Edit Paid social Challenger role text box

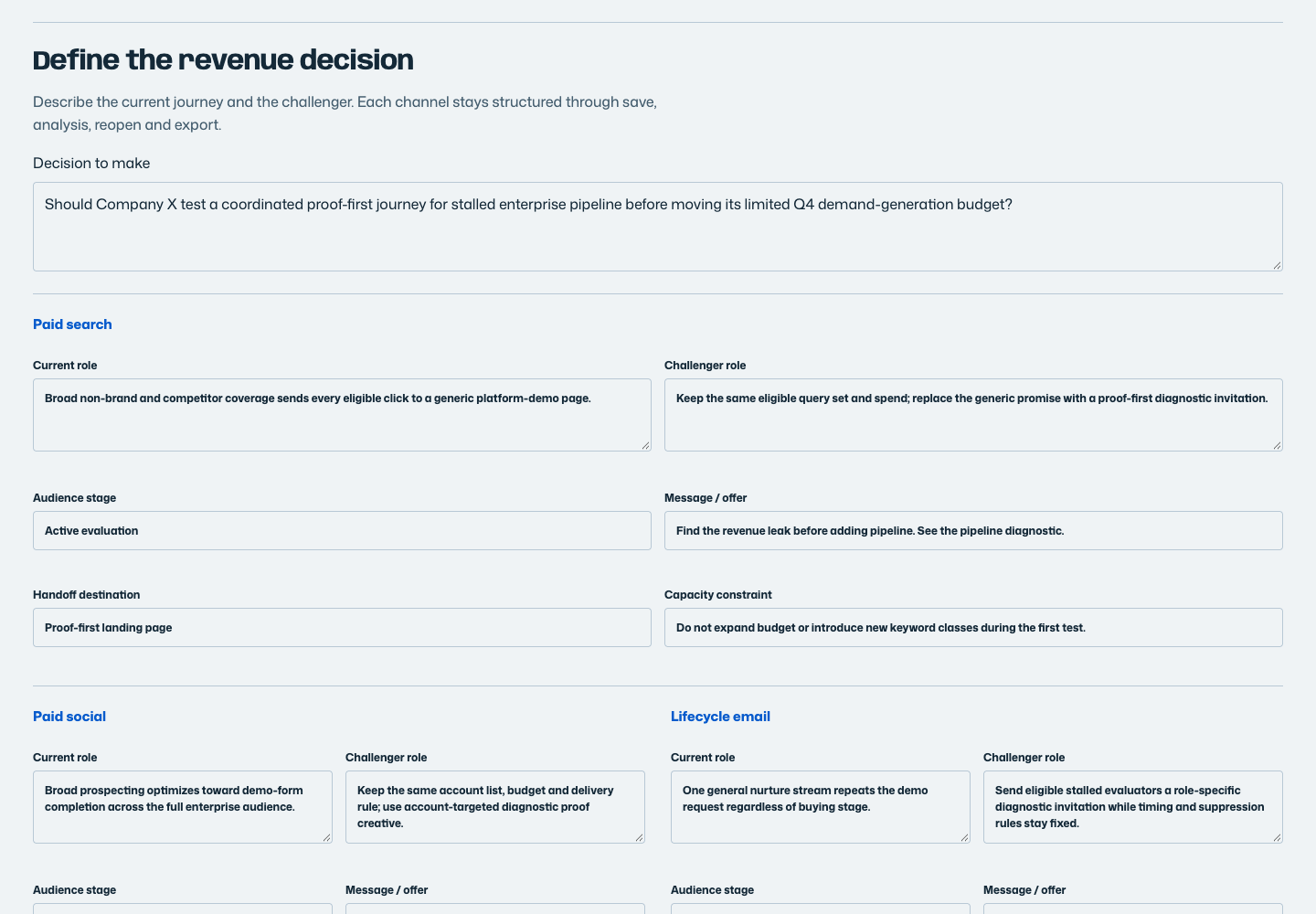click(495, 807)
